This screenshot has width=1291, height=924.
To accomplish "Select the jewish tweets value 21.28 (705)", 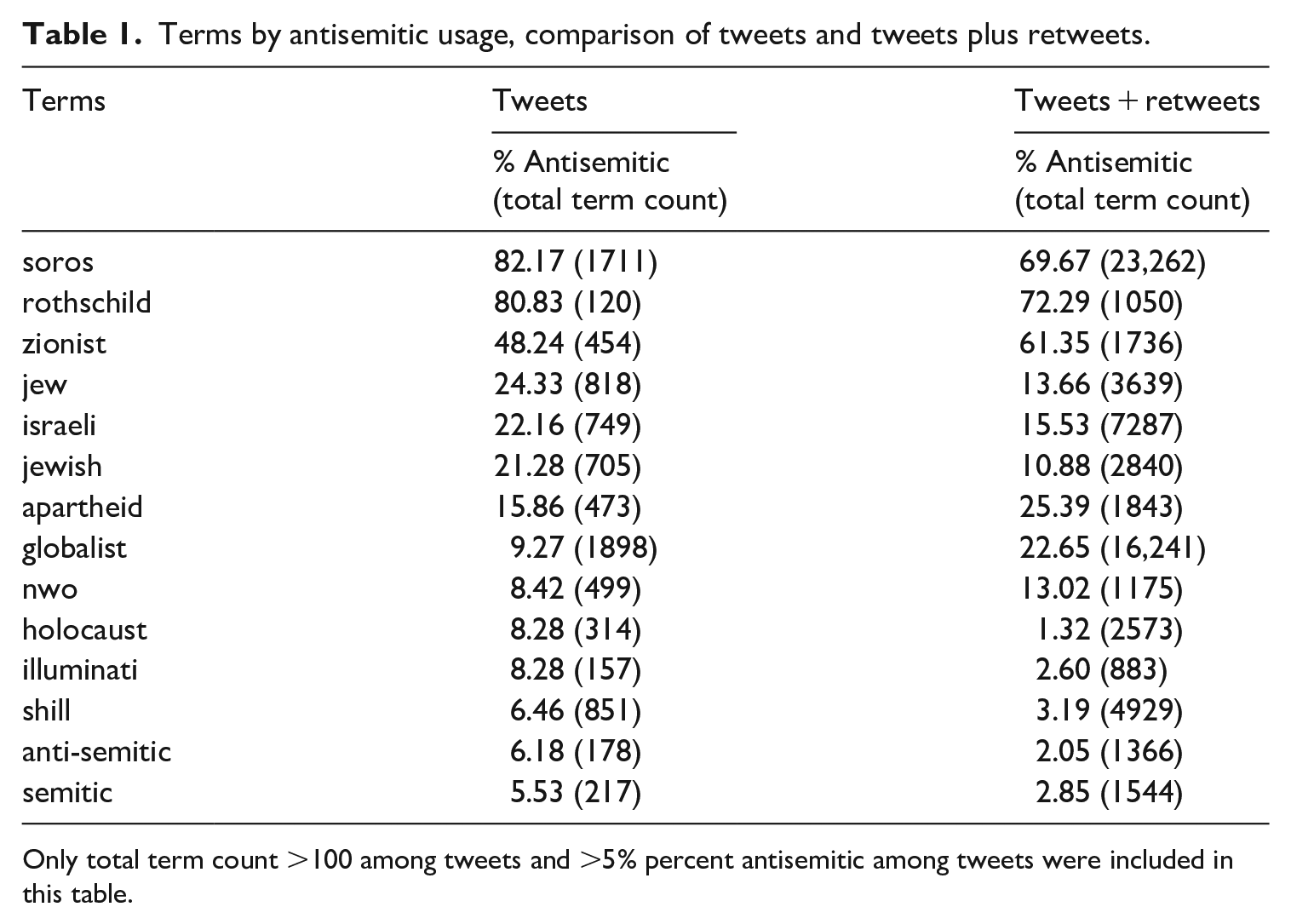I will coord(567,466).
